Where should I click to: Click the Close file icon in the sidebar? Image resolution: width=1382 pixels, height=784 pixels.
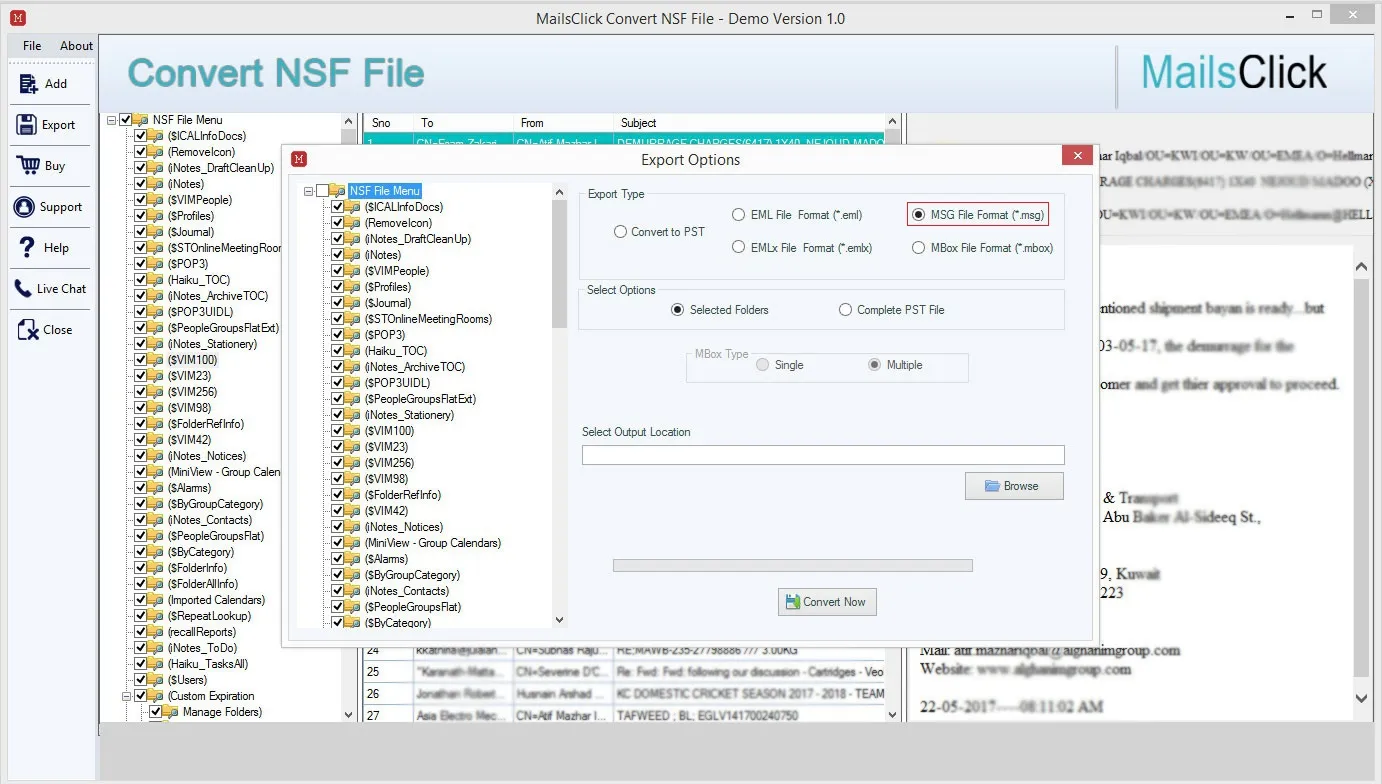[26, 329]
